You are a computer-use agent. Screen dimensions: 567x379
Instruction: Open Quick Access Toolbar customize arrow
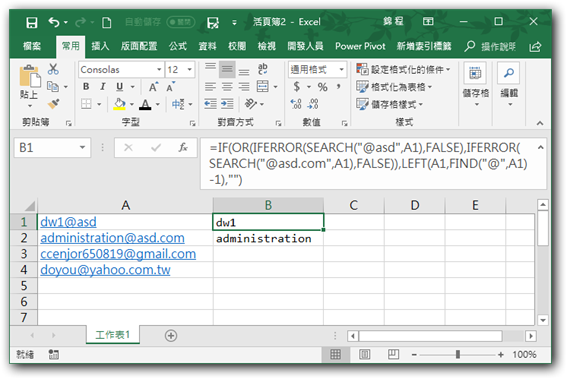(234, 22)
